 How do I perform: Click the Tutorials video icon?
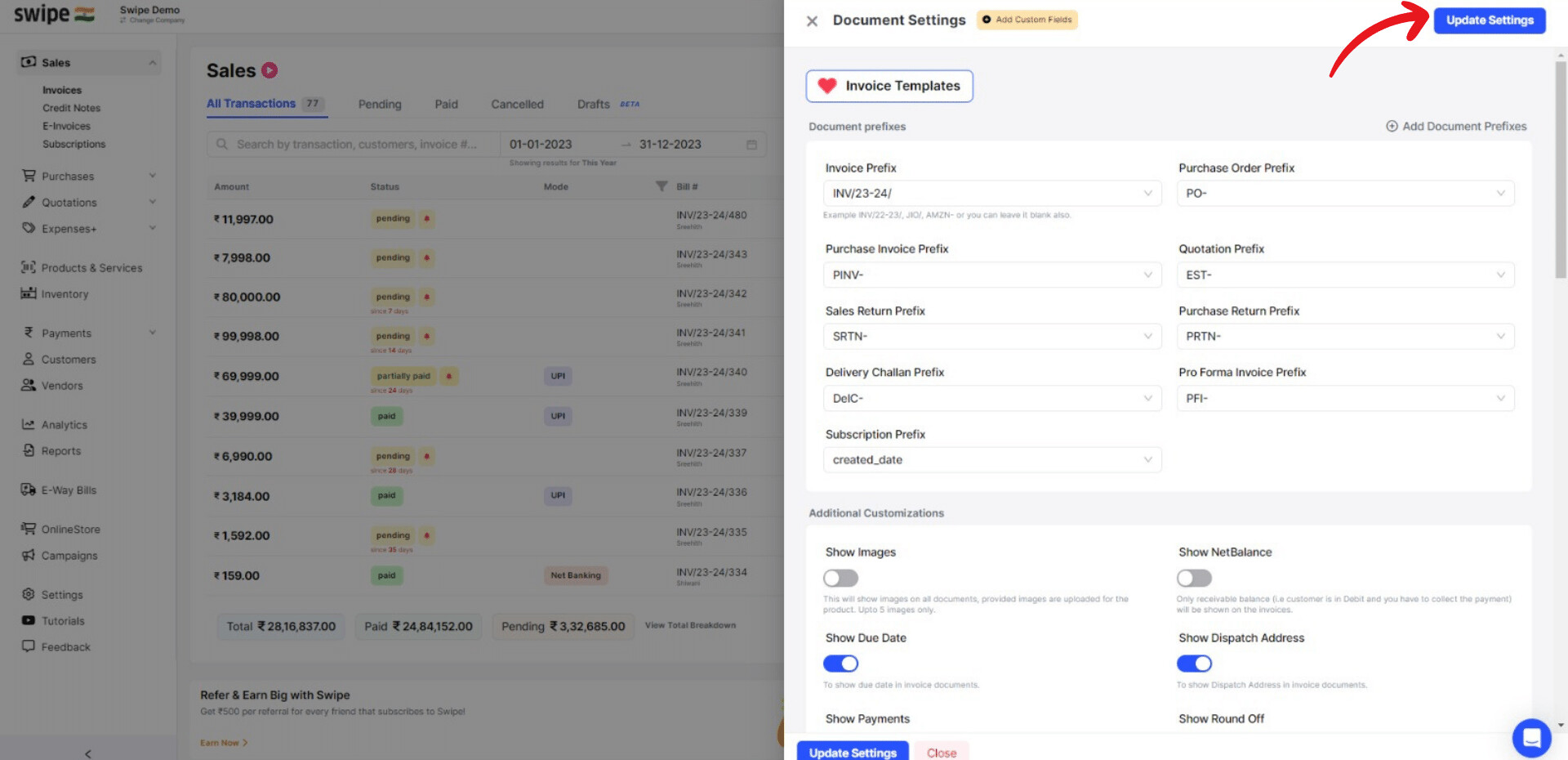point(29,620)
